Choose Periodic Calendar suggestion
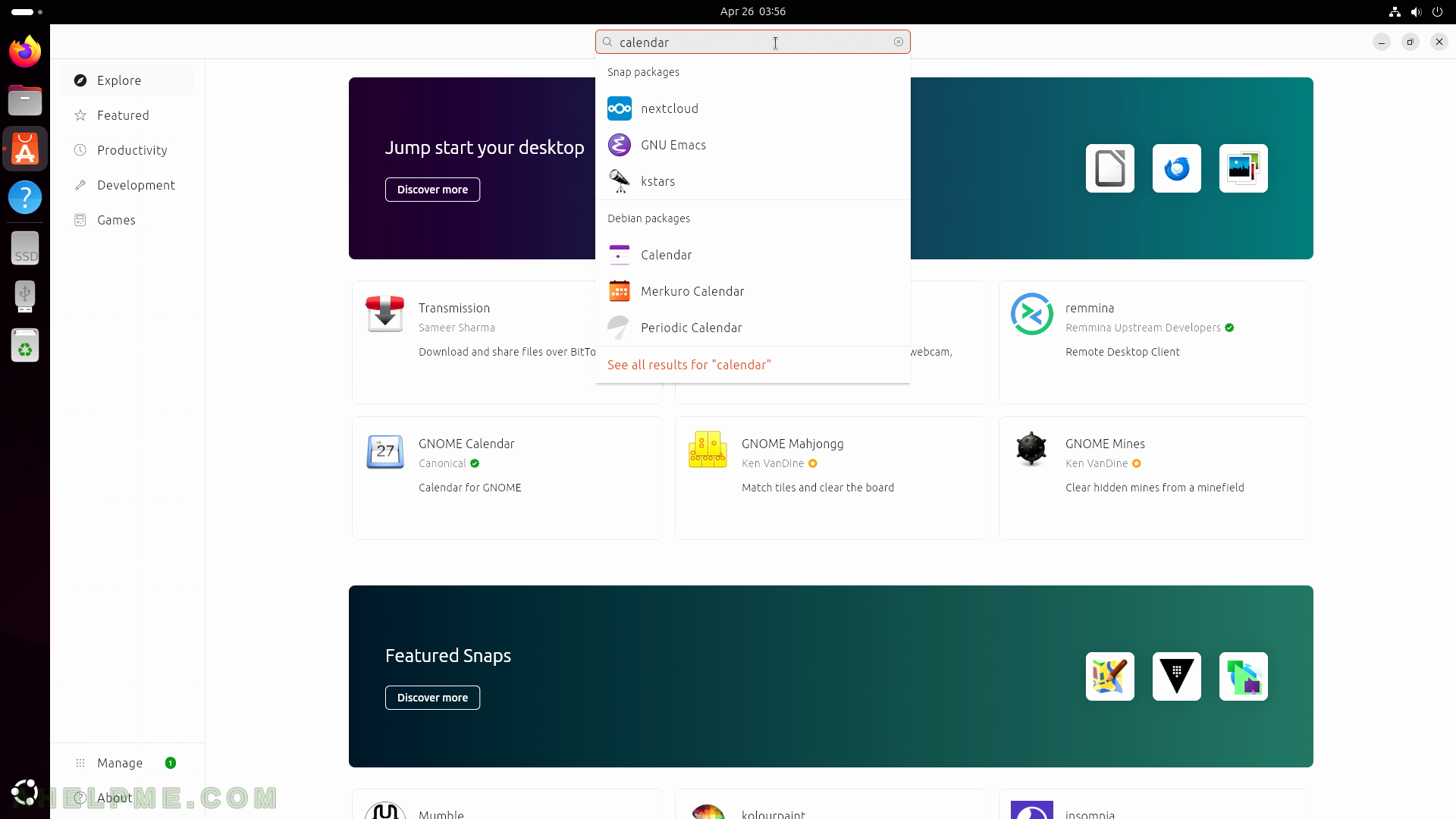The image size is (1456, 819). [x=753, y=328]
